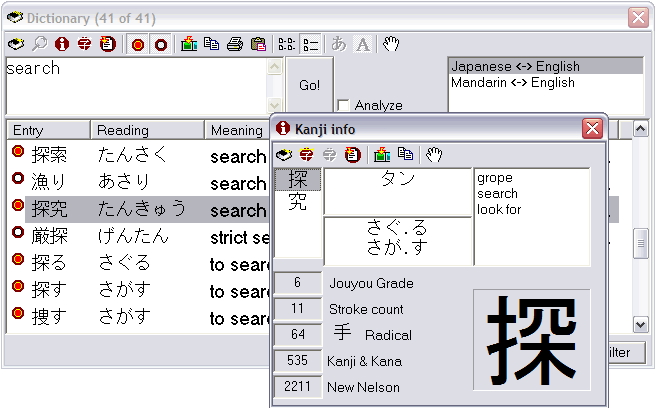Click the magnifier search icon in toolbar

point(39,44)
